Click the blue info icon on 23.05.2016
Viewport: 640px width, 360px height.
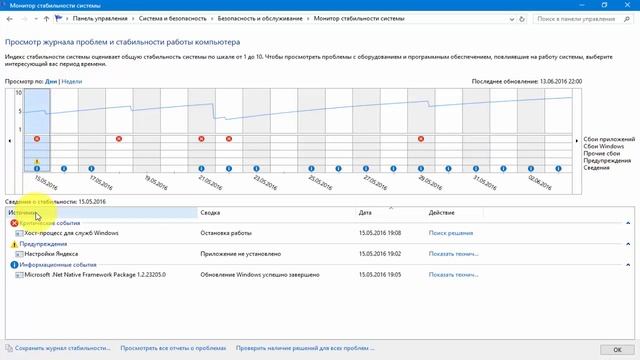point(256,169)
